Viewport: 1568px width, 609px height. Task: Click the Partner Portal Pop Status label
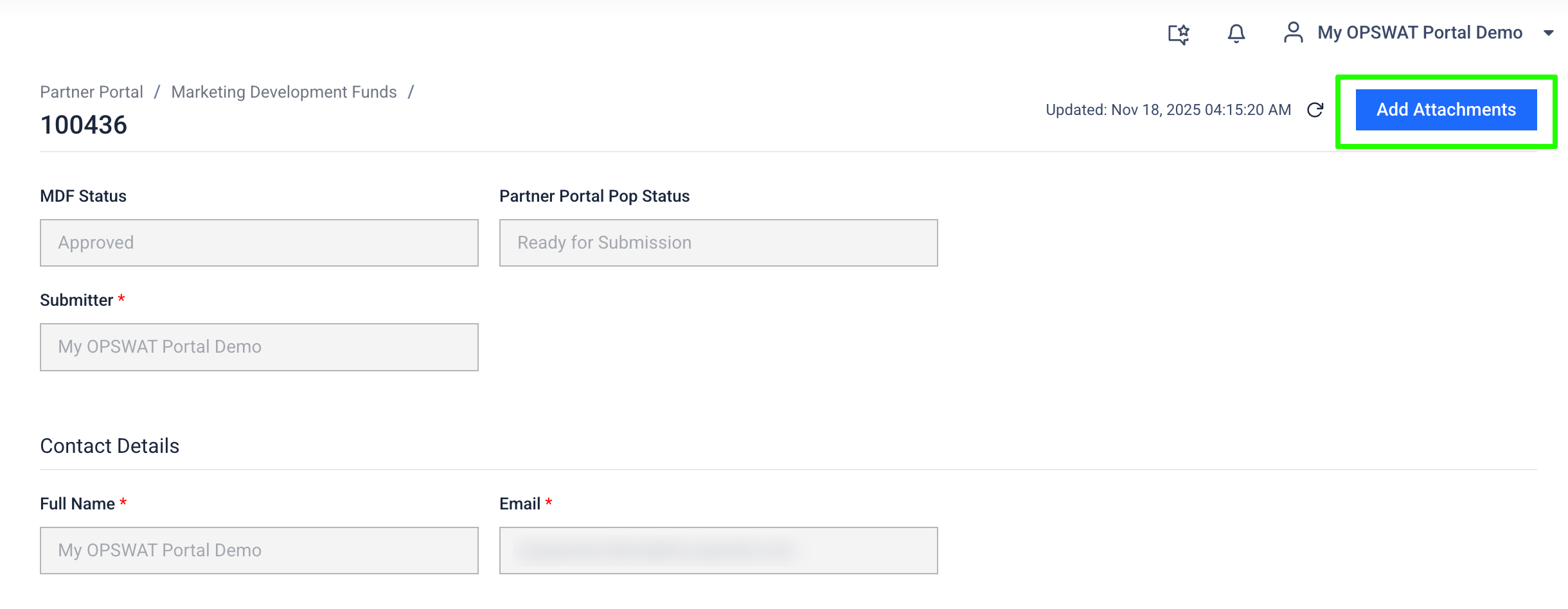click(594, 196)
